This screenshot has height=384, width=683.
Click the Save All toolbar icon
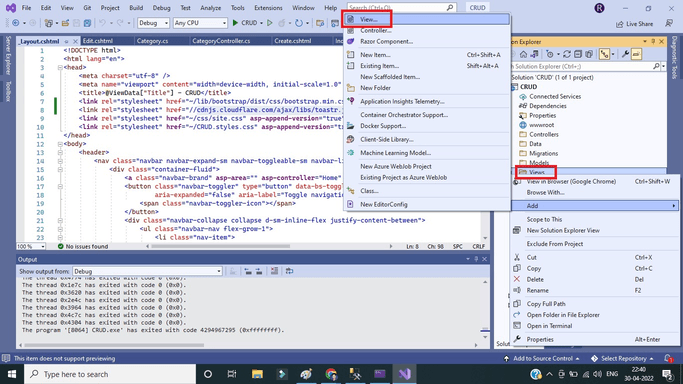(x=87, y=23)
